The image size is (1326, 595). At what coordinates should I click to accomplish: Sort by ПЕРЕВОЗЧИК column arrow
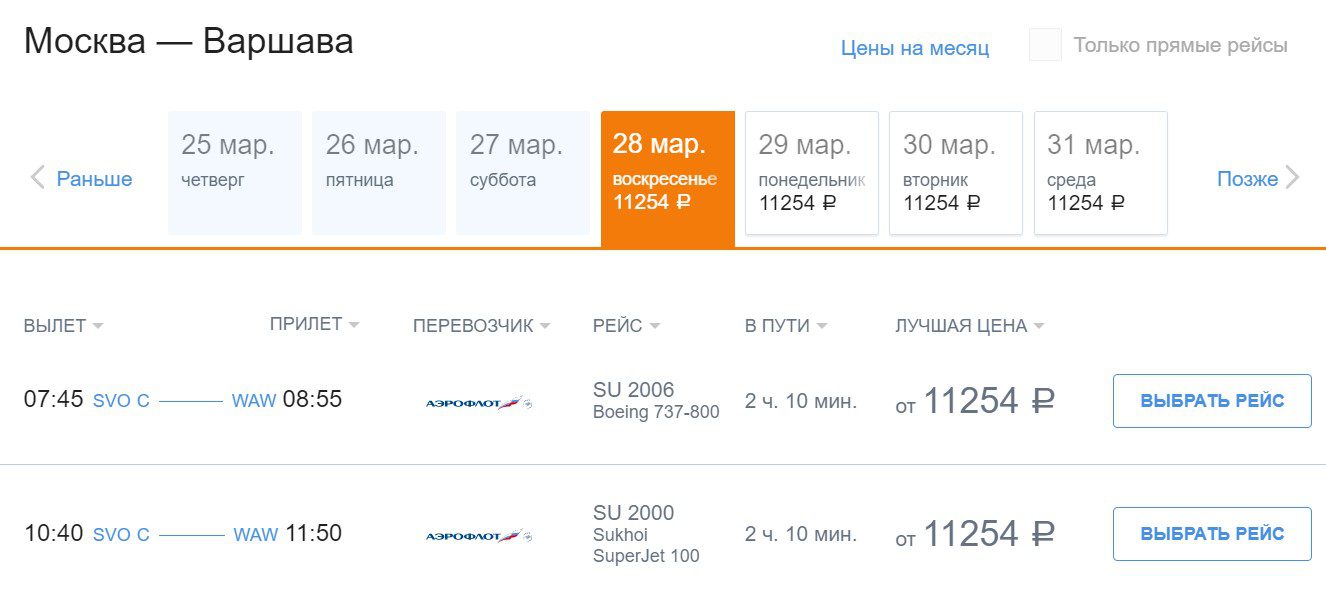click(x=544, y=327)
